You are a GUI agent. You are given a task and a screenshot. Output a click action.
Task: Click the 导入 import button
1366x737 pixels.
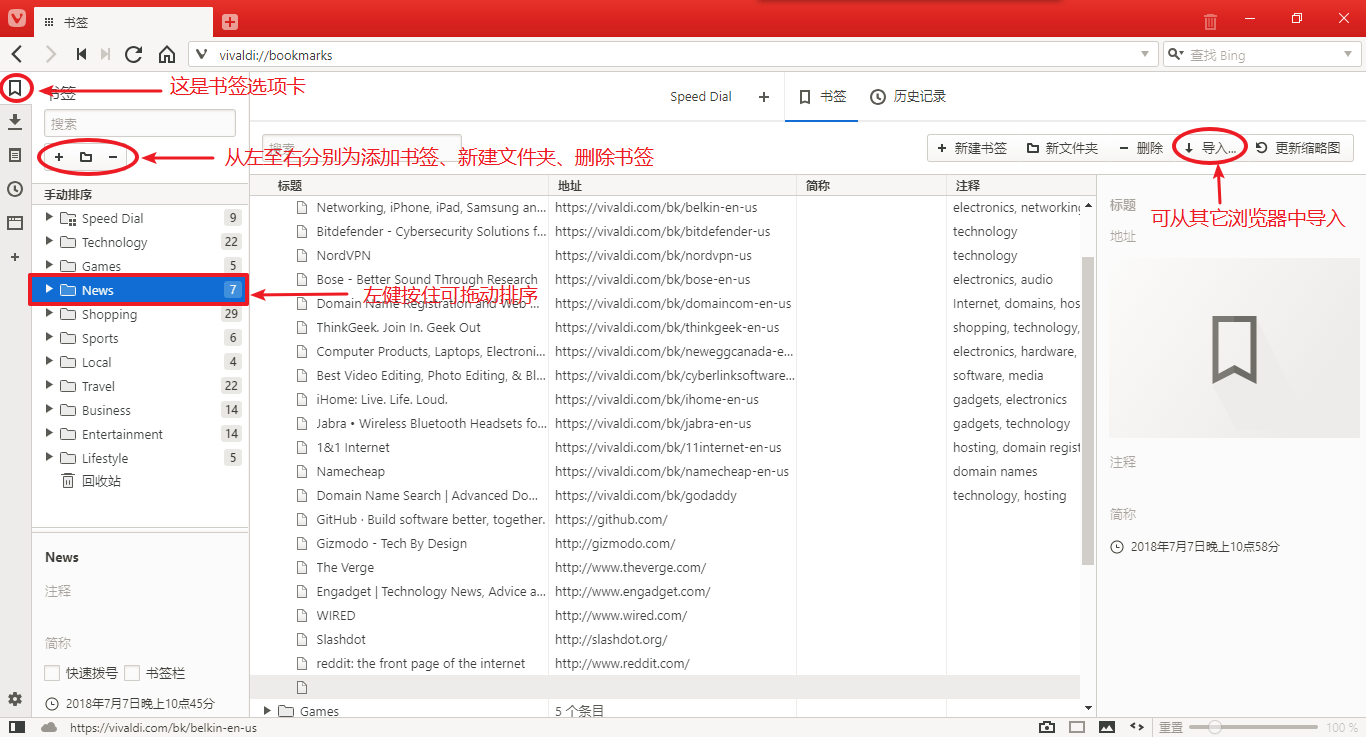click(x=1210, y=148)
